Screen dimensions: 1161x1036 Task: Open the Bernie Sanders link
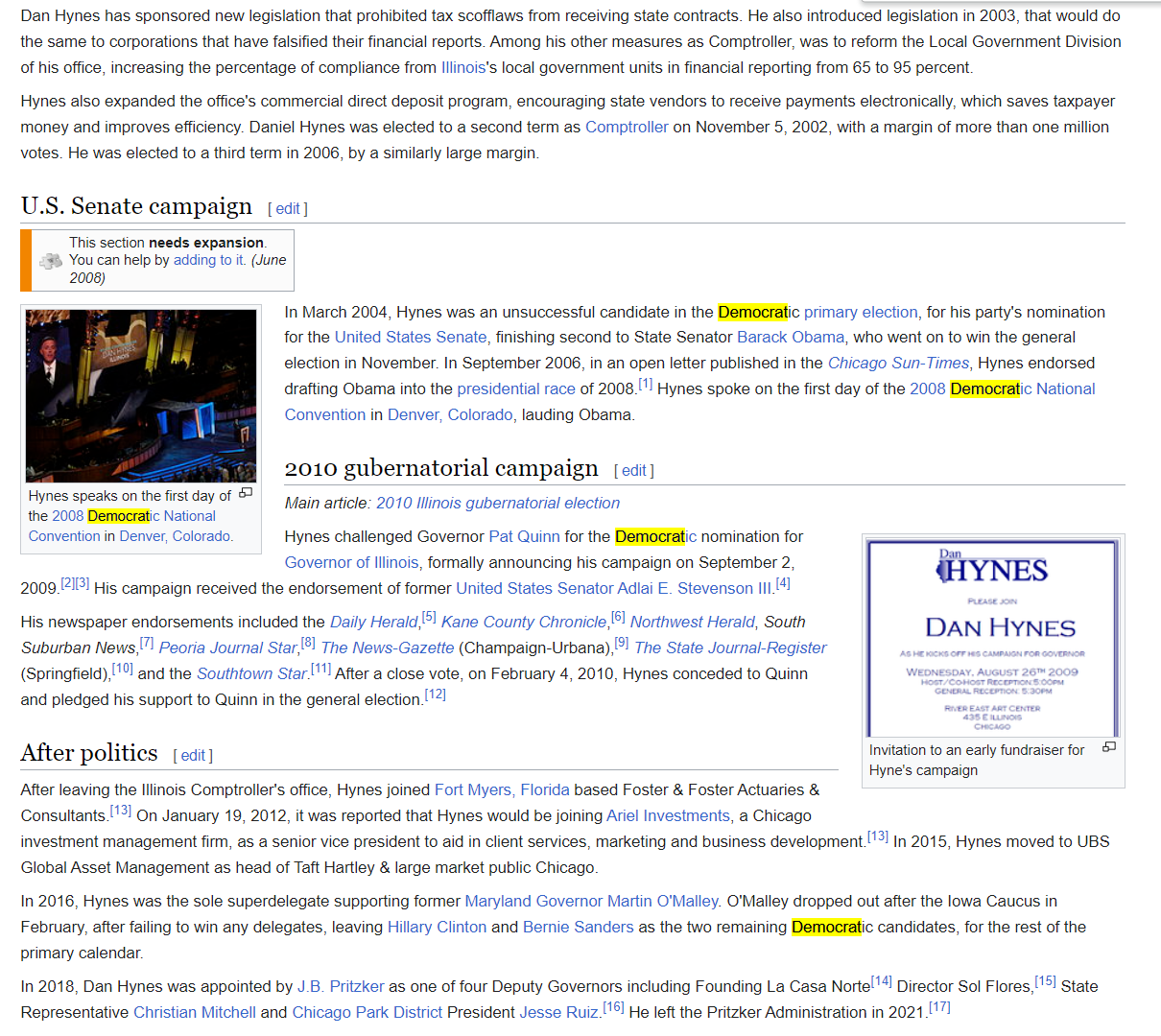click(579, 927)
